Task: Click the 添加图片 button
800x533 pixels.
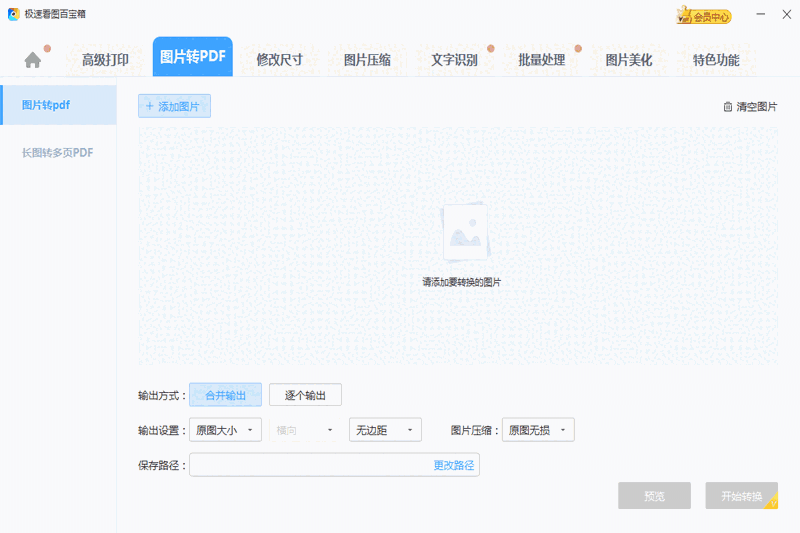Action: [x=174, y=106]
